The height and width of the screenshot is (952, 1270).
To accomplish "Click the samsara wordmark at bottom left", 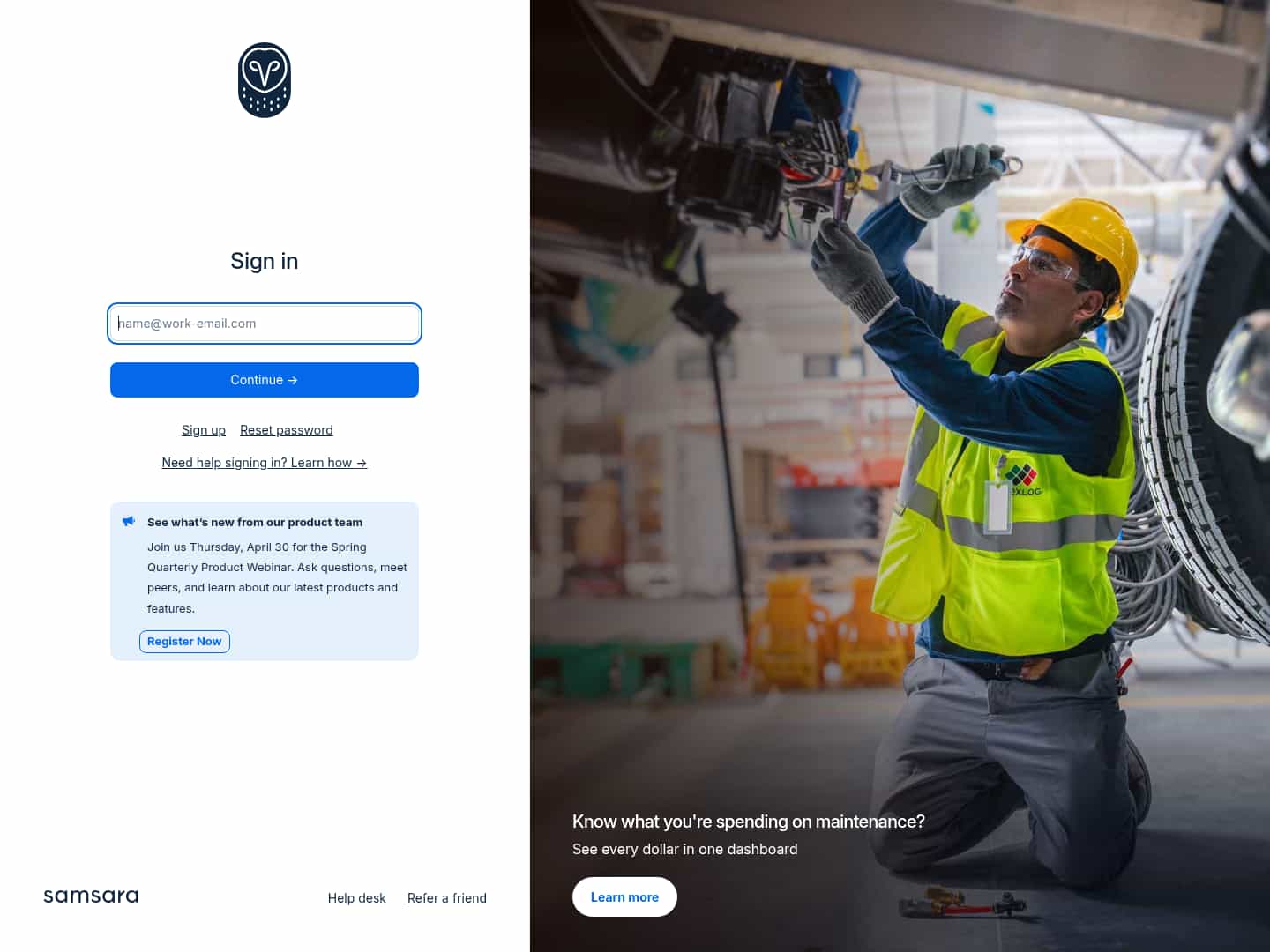I will click(91, 896).
